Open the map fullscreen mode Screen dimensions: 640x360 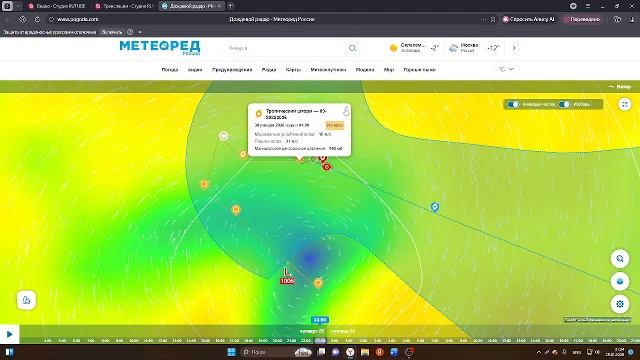(624, 104)
